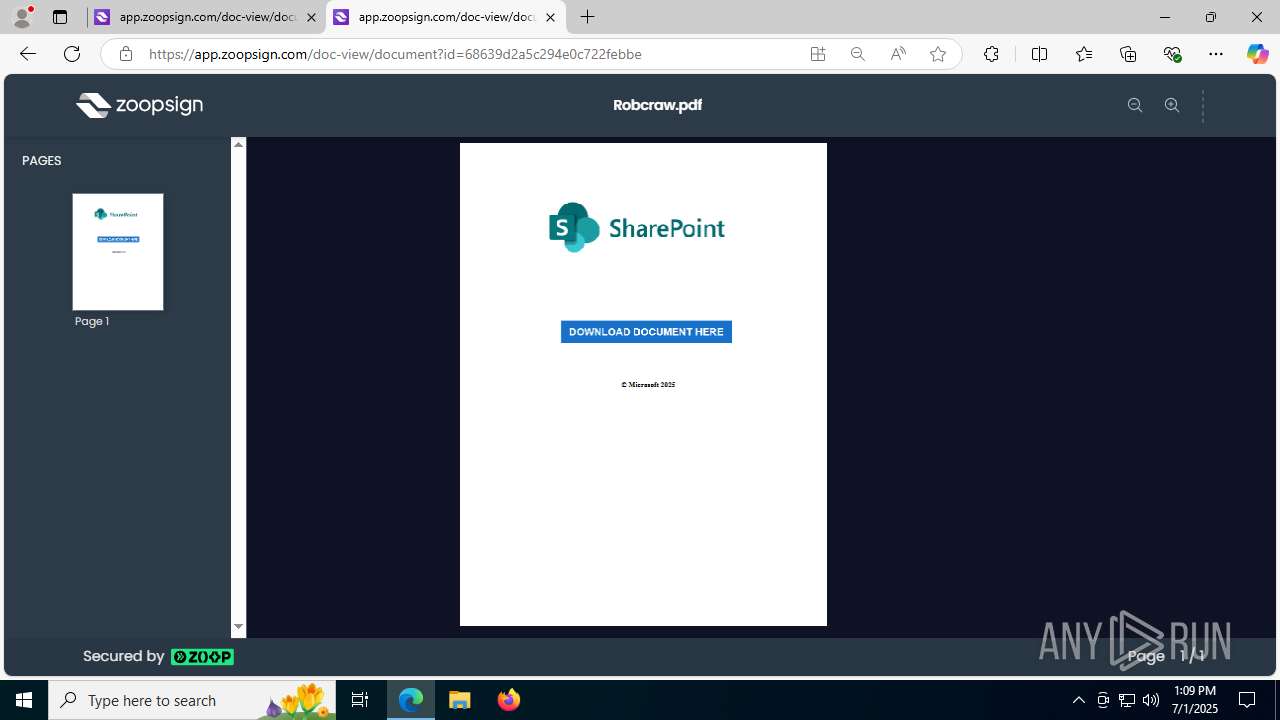Open the Extensions puzzle icon
This screenshot has width=1280, height=720.
[991, 54]
